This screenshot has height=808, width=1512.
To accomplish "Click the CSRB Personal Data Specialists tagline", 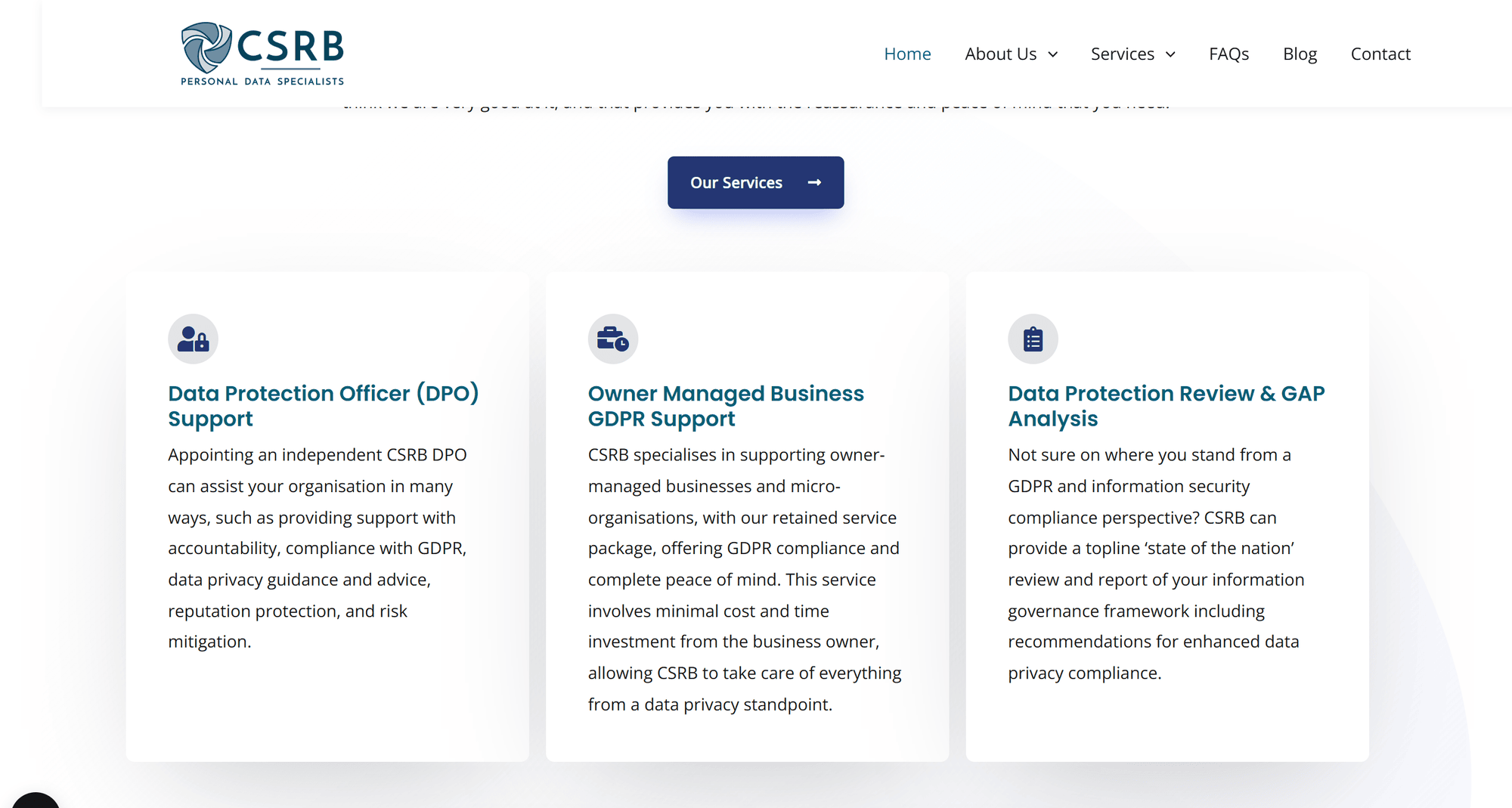I will pyautogui.click(x=262, y=82).
